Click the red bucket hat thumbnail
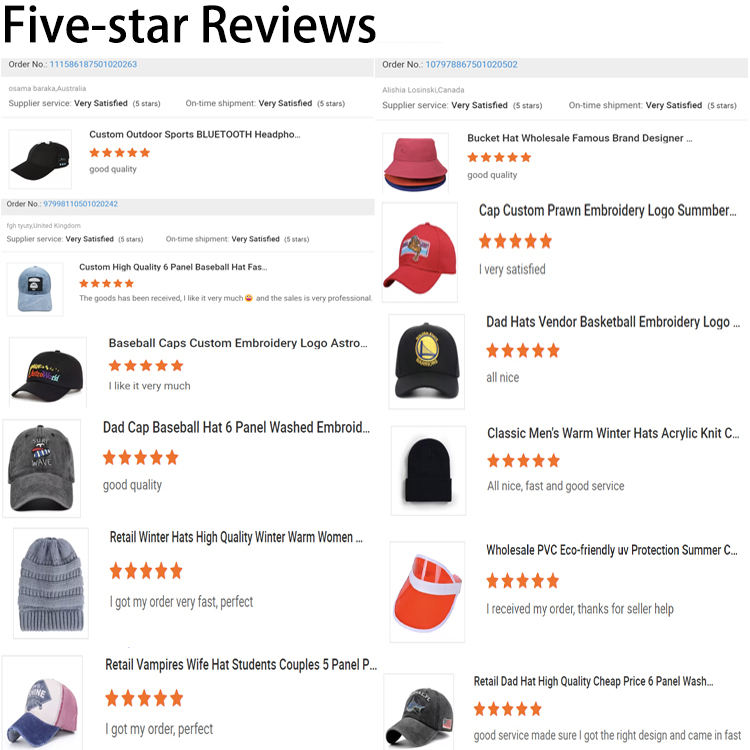 (415, 163)
